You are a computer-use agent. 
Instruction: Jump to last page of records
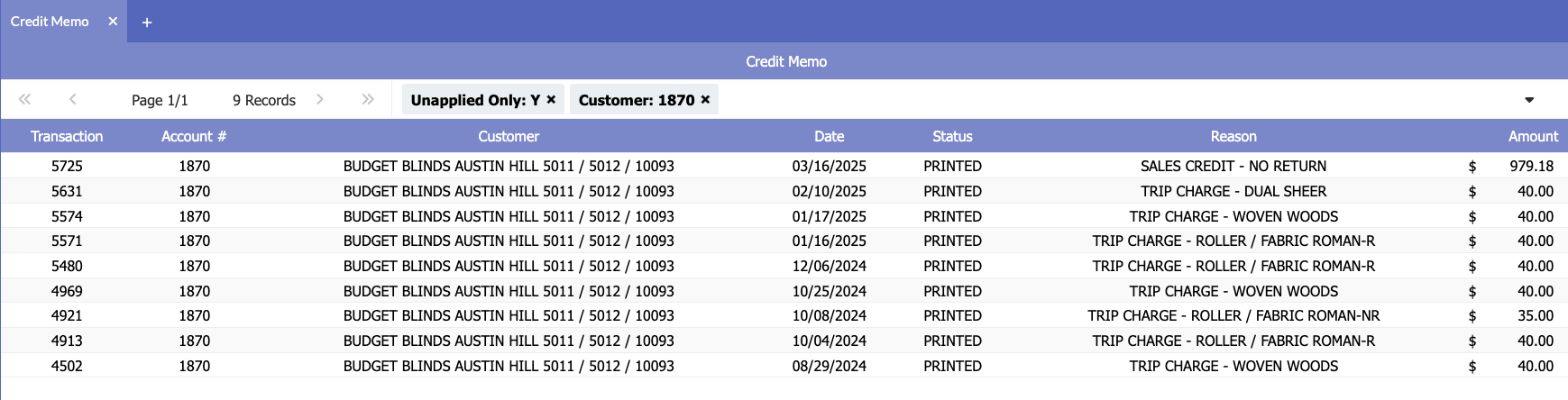pyautogui.click(x=368, y=99)
